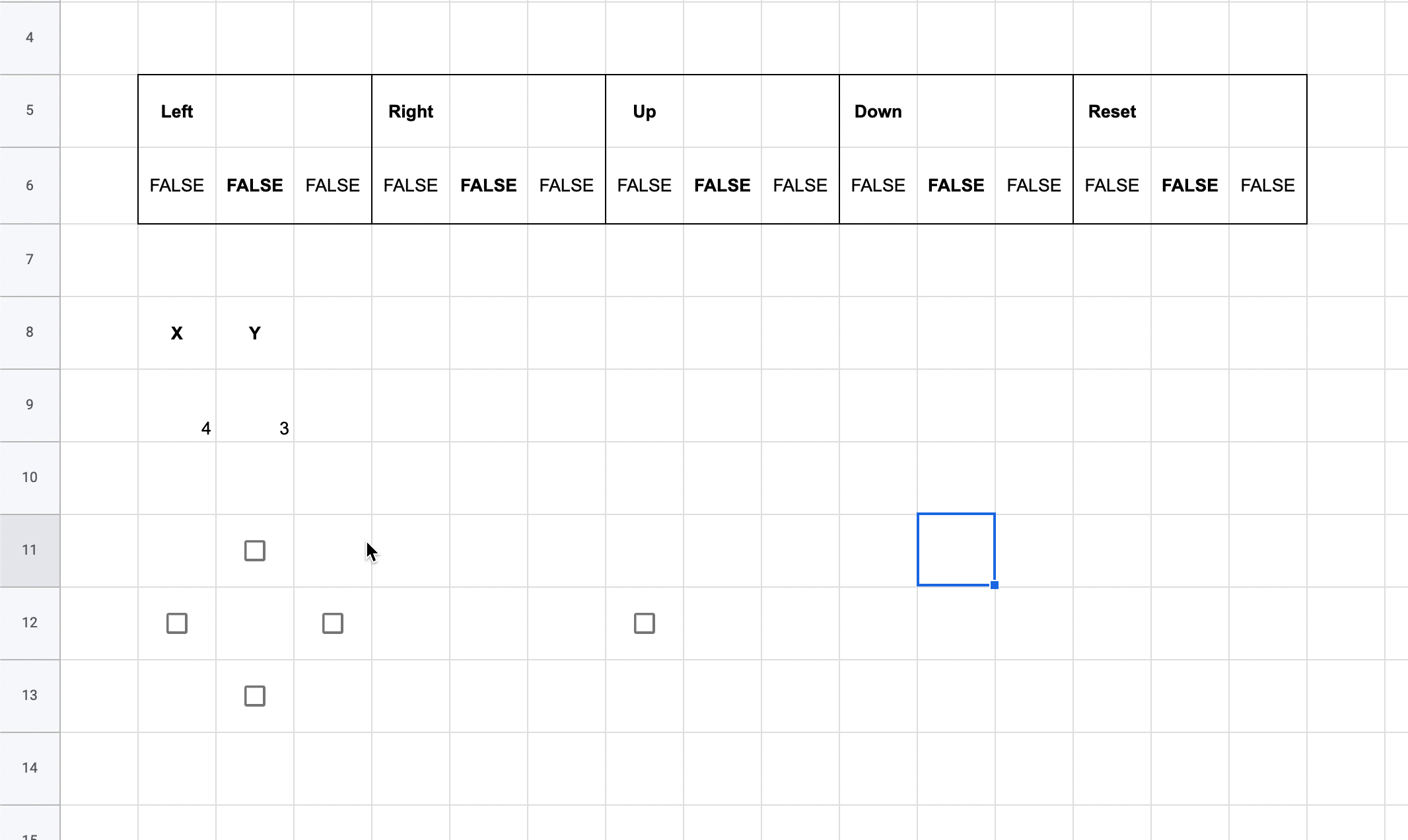Click the Reset header cell
This screenshot has height=840, width=1408.
pyautogui.click(x=1112, y=111)
